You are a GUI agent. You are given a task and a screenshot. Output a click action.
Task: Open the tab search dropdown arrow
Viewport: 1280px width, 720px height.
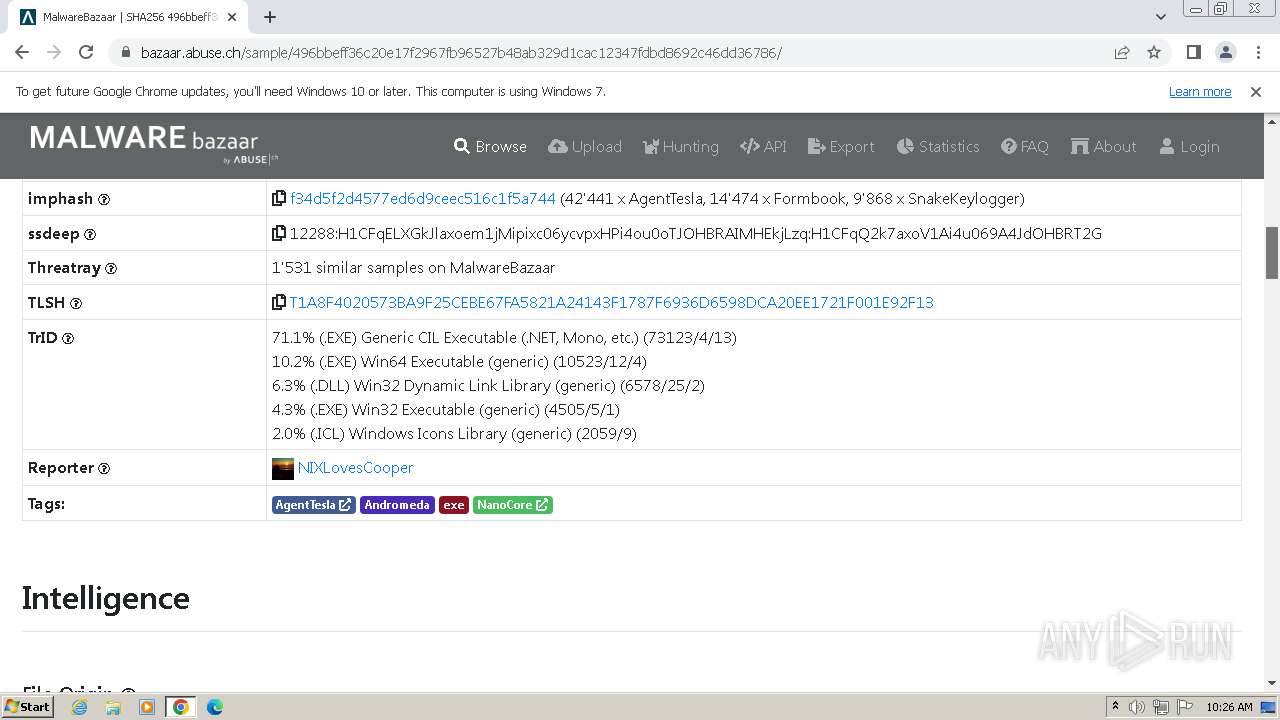coord(1161,17)
